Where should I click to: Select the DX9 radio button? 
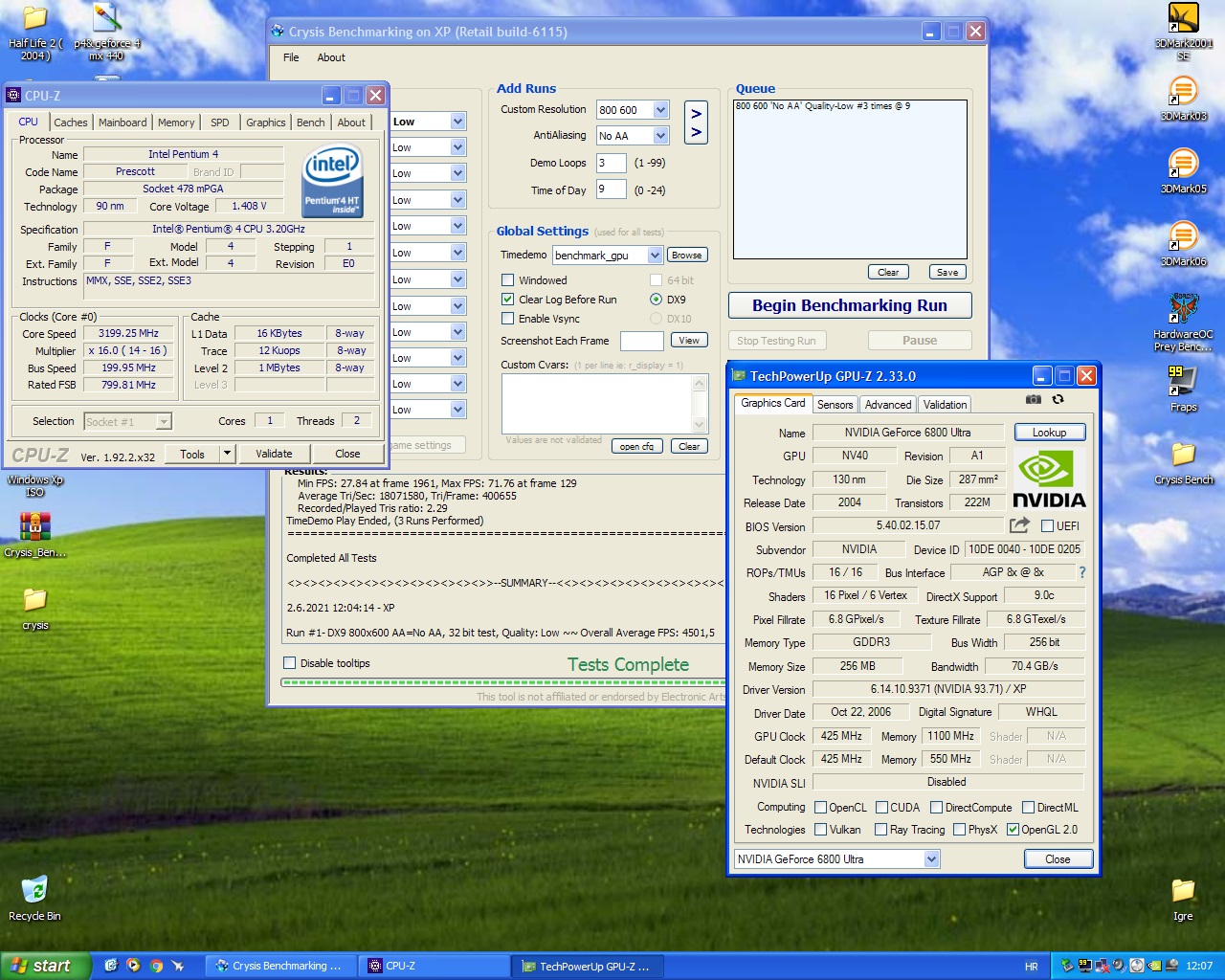pyautogui.click(x=656, y=300)
